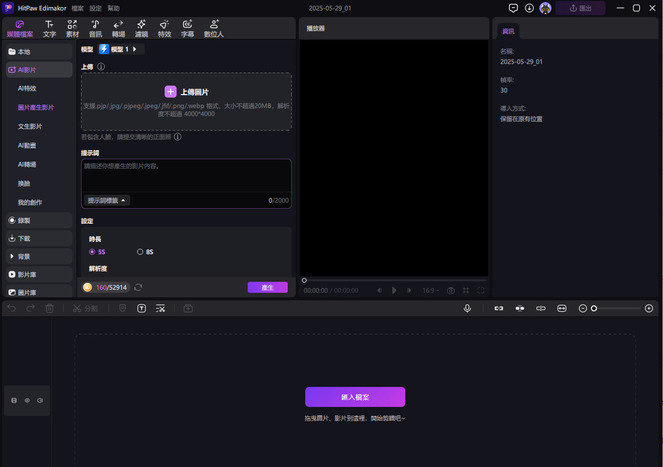Refresh the credits counter
This screenshot has height=467, width=663.
[138, 287]
